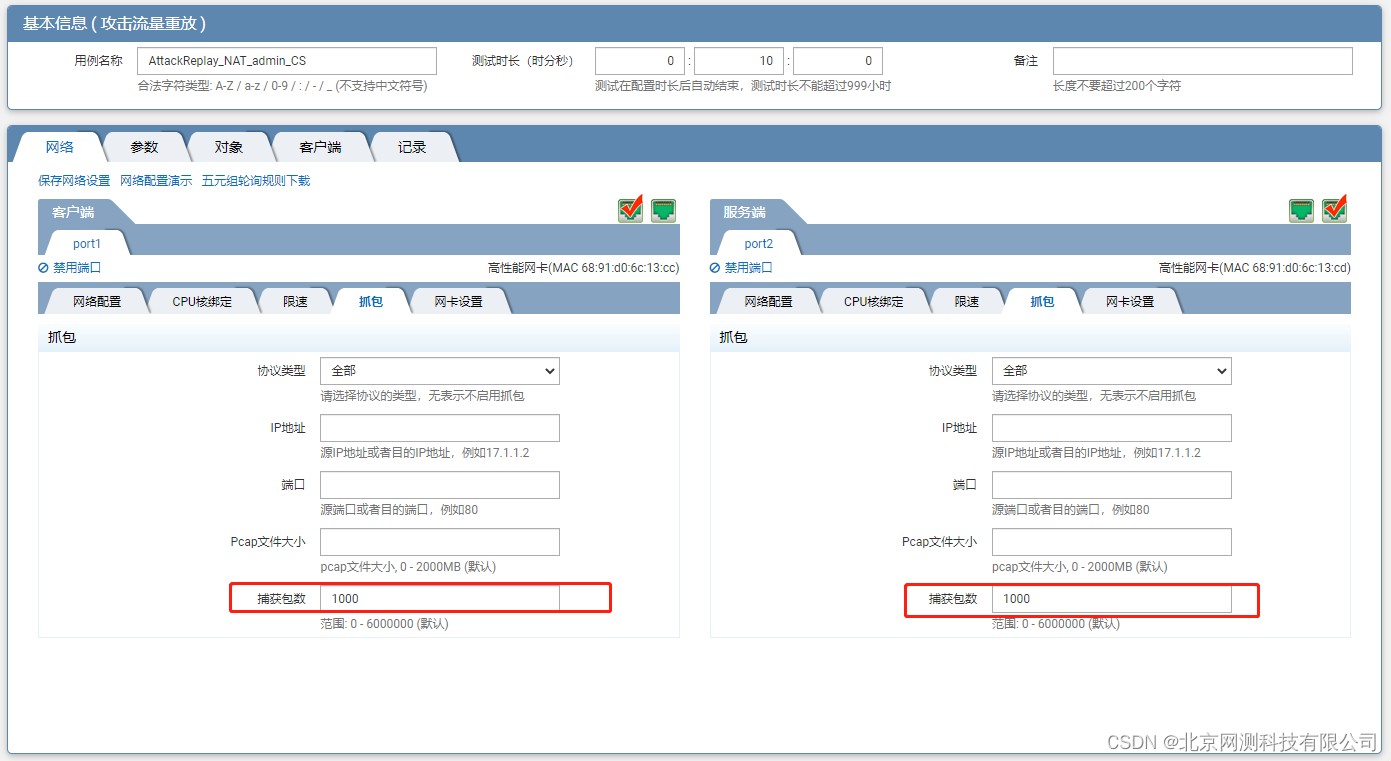The height and width of the screenshot is (761, 1391).
Task: Click 禁用端口 under port2
Action: tap(742, 268)
